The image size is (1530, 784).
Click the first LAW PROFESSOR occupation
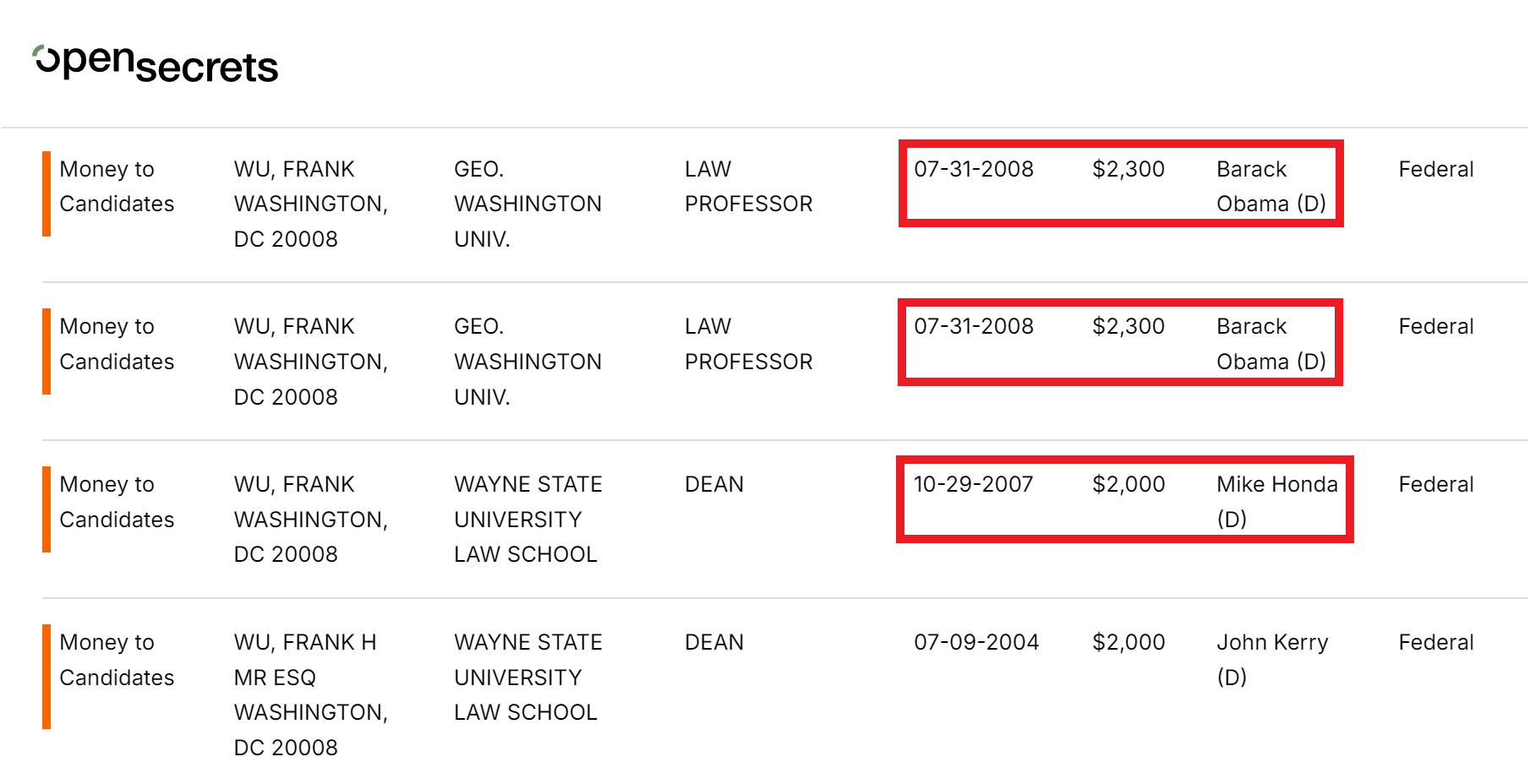748,187
